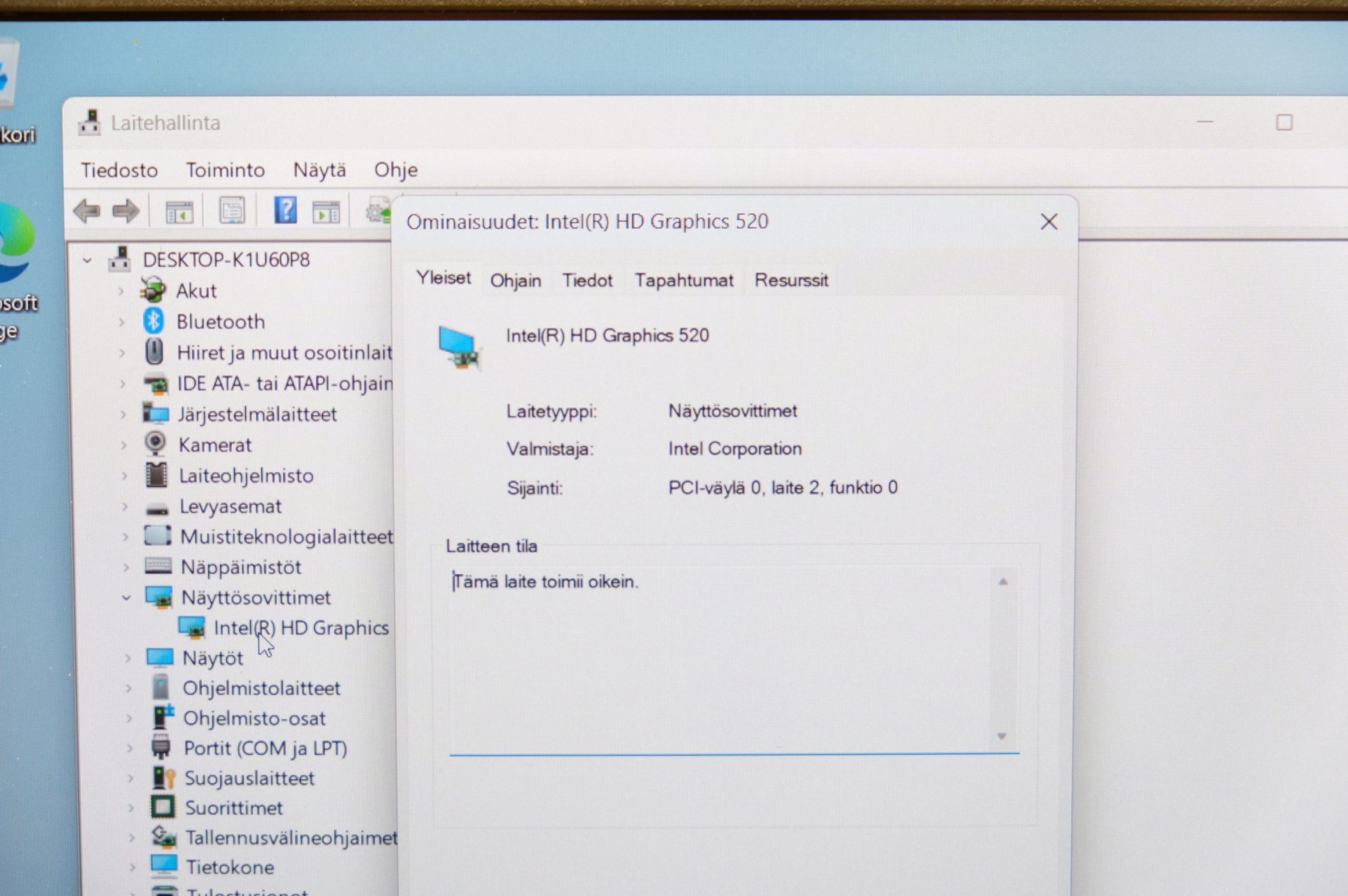1348x896 pixels.
Task: Click the Akut battery icon
Action: click(153, 290)
